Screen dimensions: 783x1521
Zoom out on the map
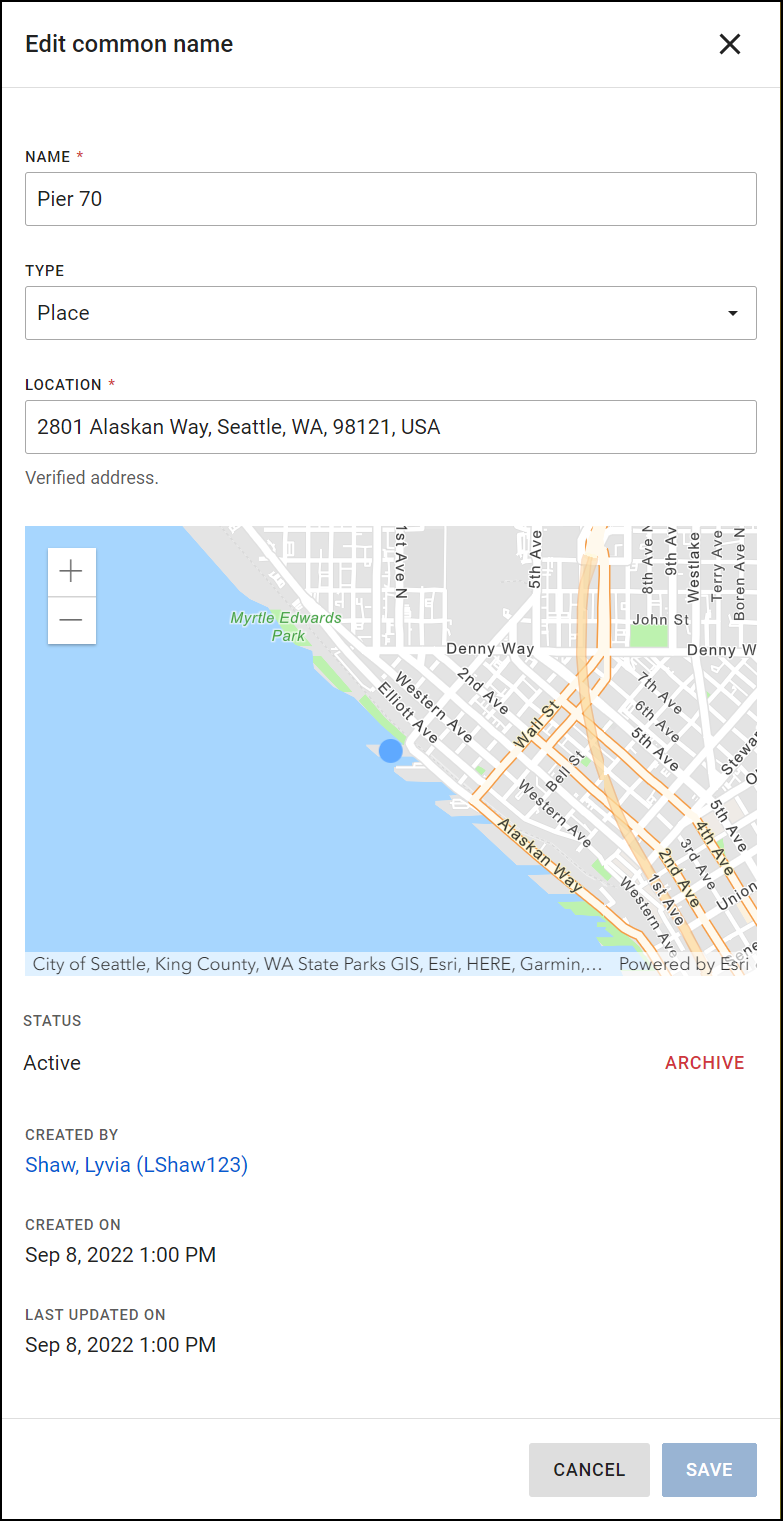tap(71, 620)
